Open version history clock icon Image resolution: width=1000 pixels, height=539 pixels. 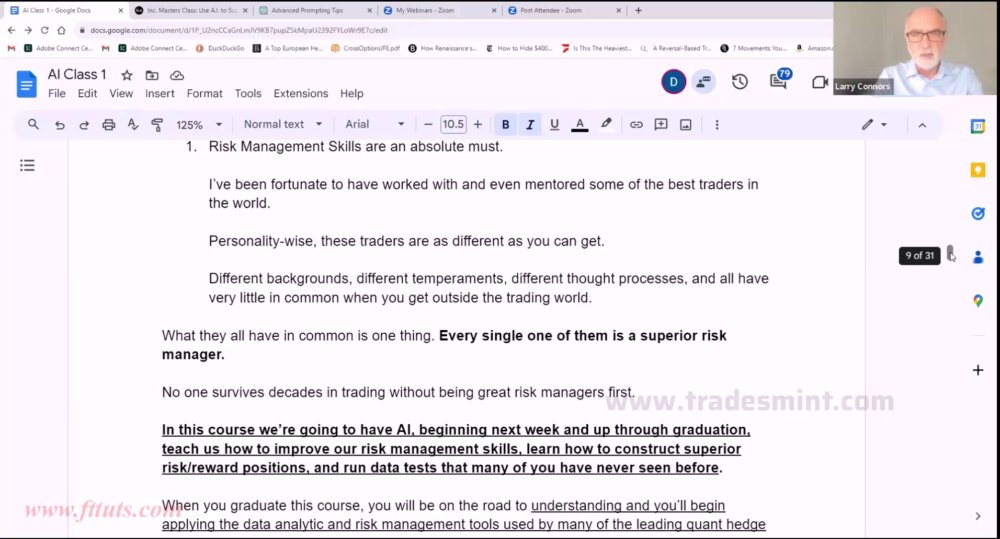[x=740, y=82]
